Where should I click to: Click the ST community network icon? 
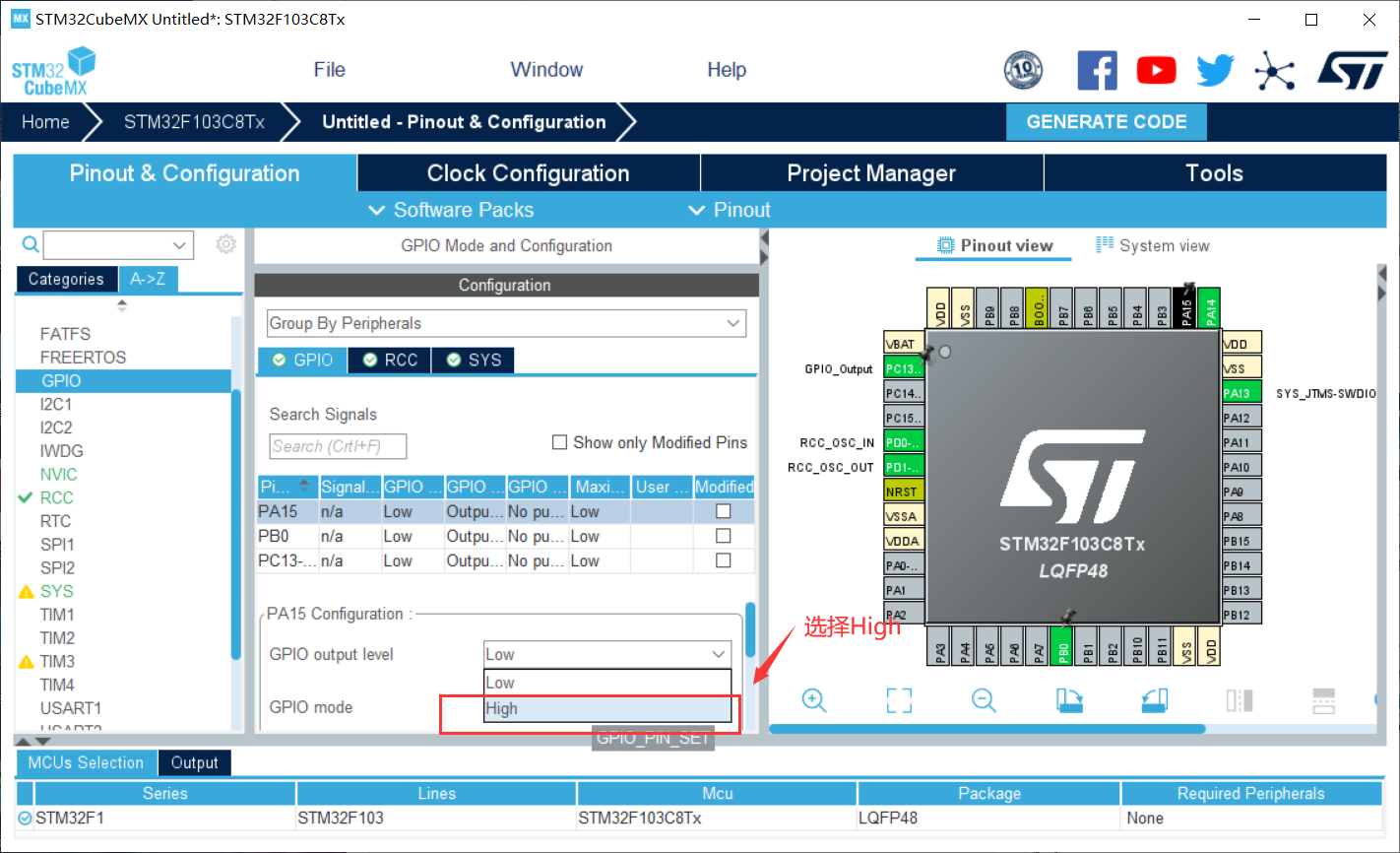[x=1274, y=71]
